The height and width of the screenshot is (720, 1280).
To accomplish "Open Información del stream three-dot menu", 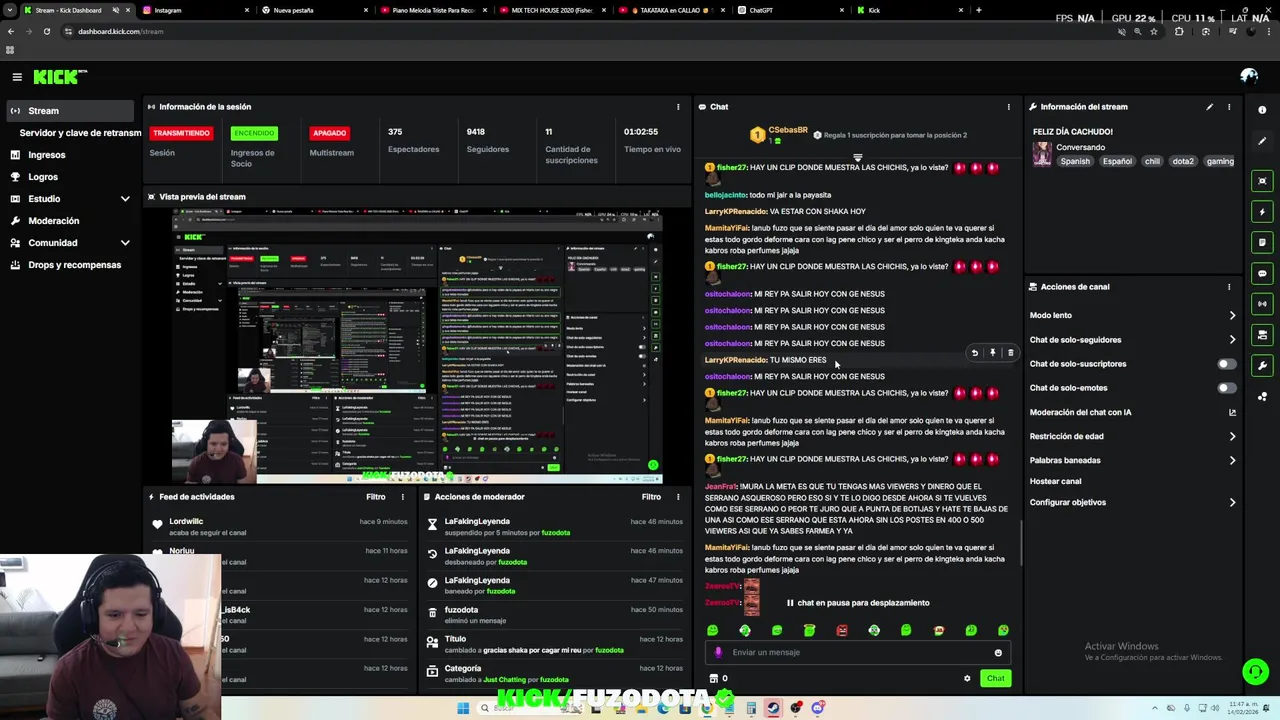I will (x=1229, y=107).
